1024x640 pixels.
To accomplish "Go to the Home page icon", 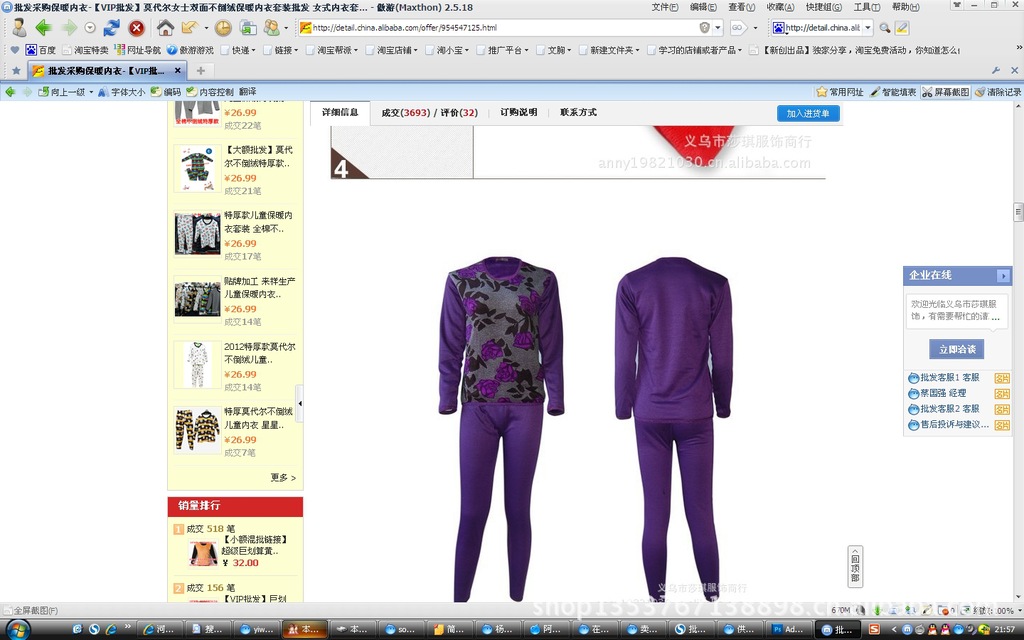I will (x=165, y=27).
